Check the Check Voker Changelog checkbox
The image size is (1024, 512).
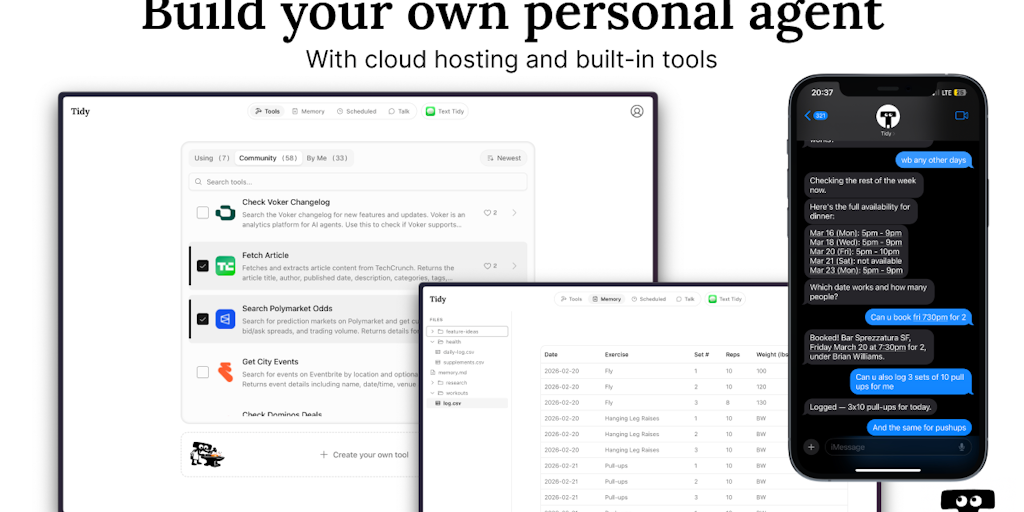[x=203, y=213]
